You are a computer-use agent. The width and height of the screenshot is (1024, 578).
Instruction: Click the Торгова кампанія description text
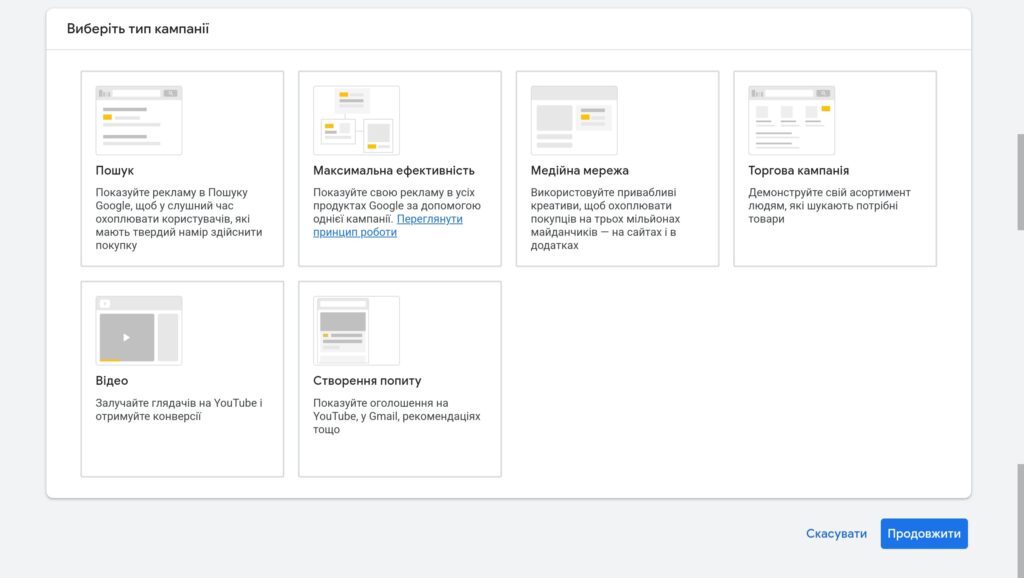pos(829,206)
